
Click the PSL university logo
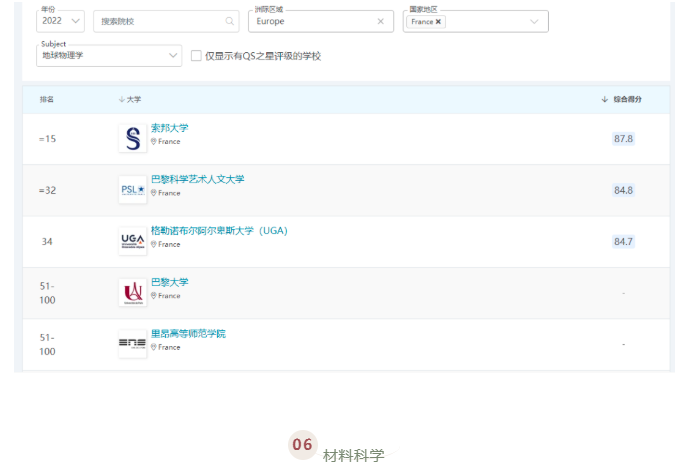coord(132,190)
